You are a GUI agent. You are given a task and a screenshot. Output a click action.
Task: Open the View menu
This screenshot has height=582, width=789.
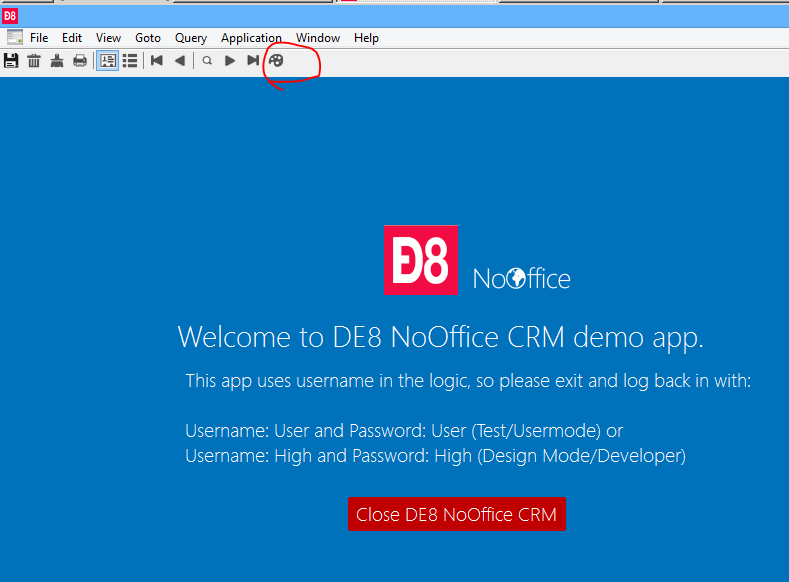(x=108, y=38)
